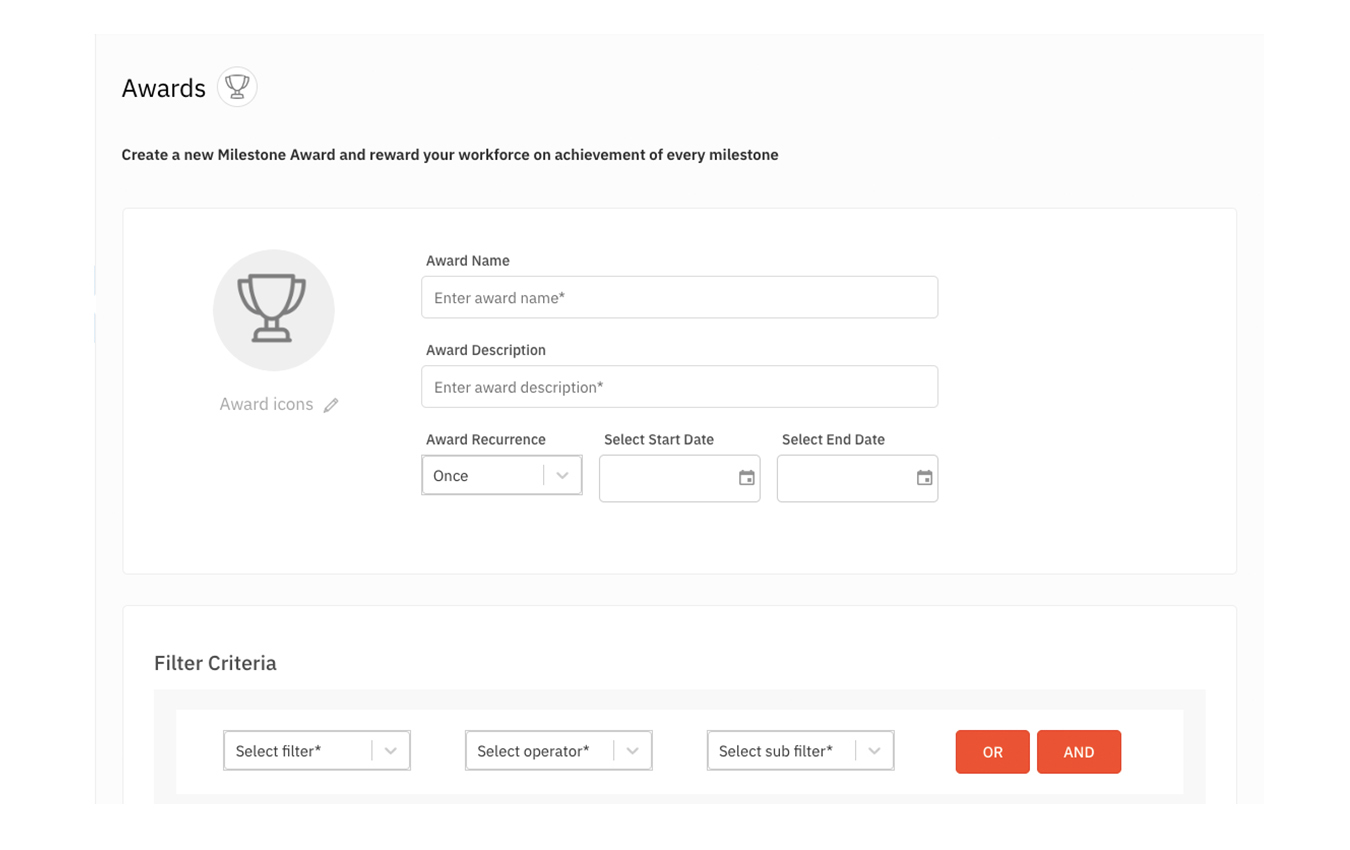Click the chevron on the Select operator box
This screenshot has width=1350, height=850.
click(632, 750)
